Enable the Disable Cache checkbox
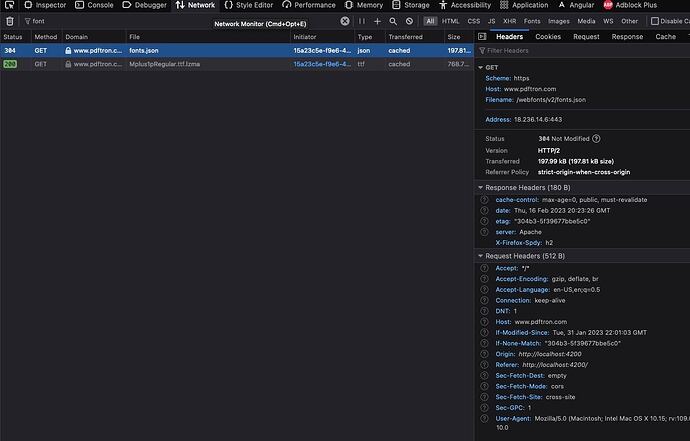The height and width of the screenshot is (441, 690). [x=655, y=21]
